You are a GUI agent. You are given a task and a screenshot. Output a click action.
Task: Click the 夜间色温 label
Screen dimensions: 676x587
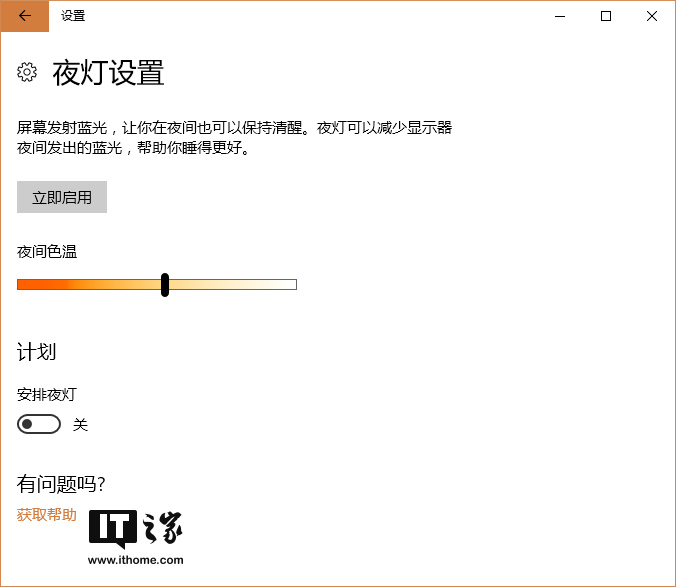(x=47, y=252)
